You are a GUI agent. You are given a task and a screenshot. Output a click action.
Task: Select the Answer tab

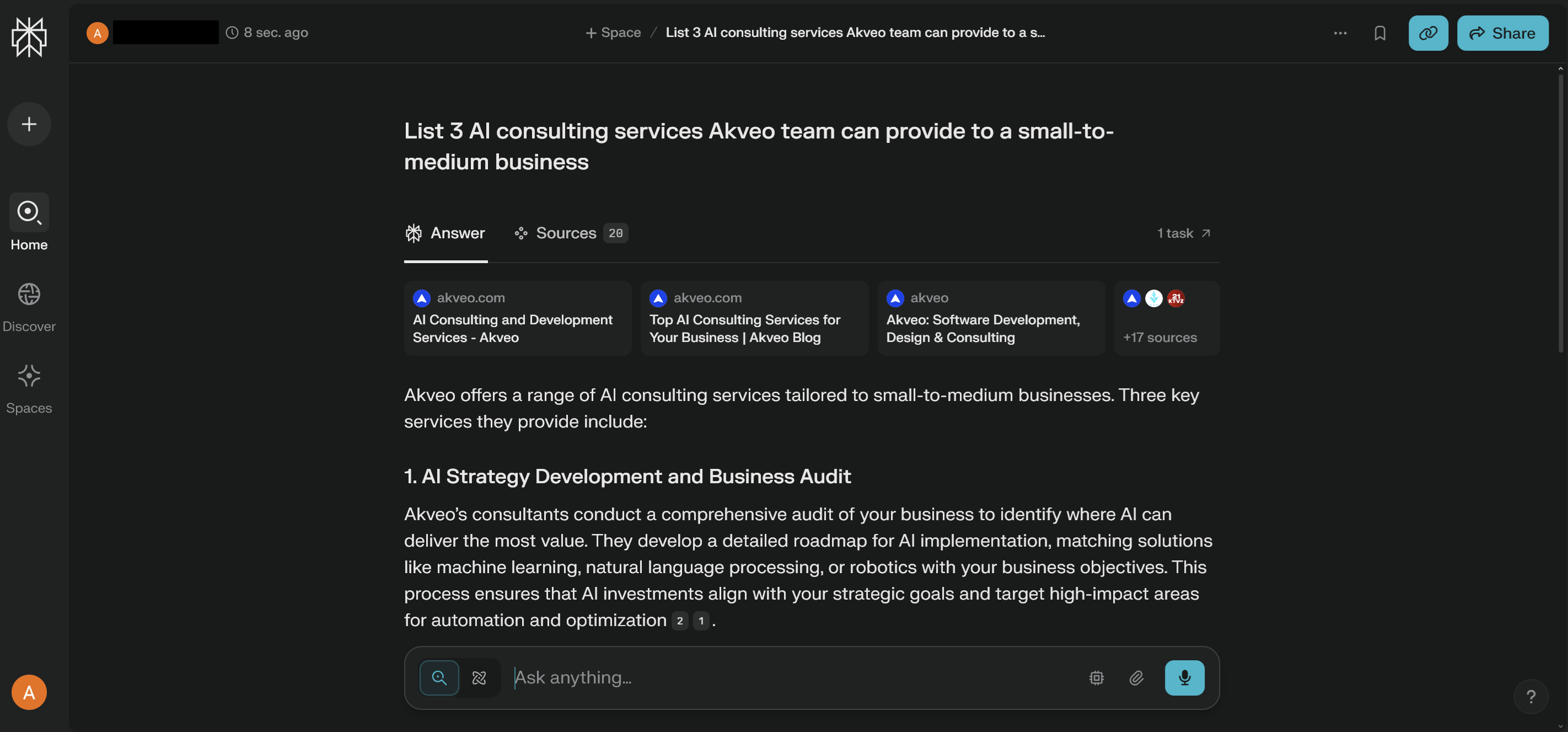445,233
